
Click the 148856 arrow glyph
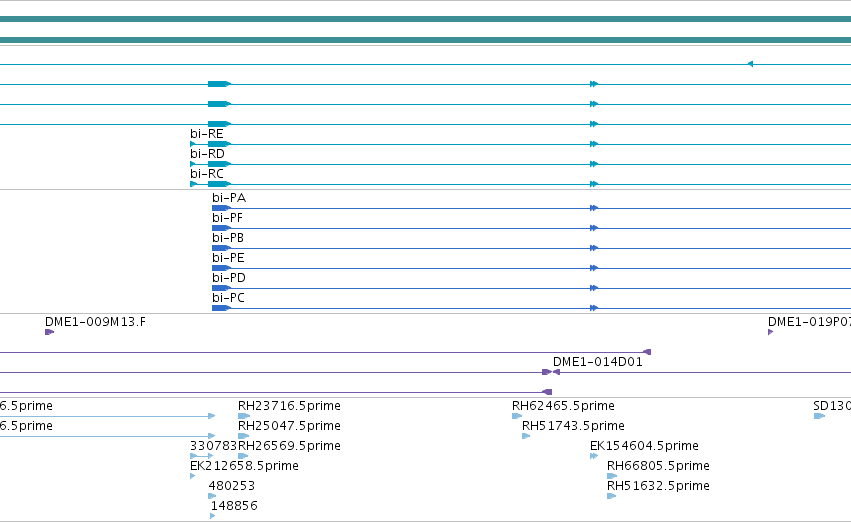pyautogui.click(x=213, y=516)
